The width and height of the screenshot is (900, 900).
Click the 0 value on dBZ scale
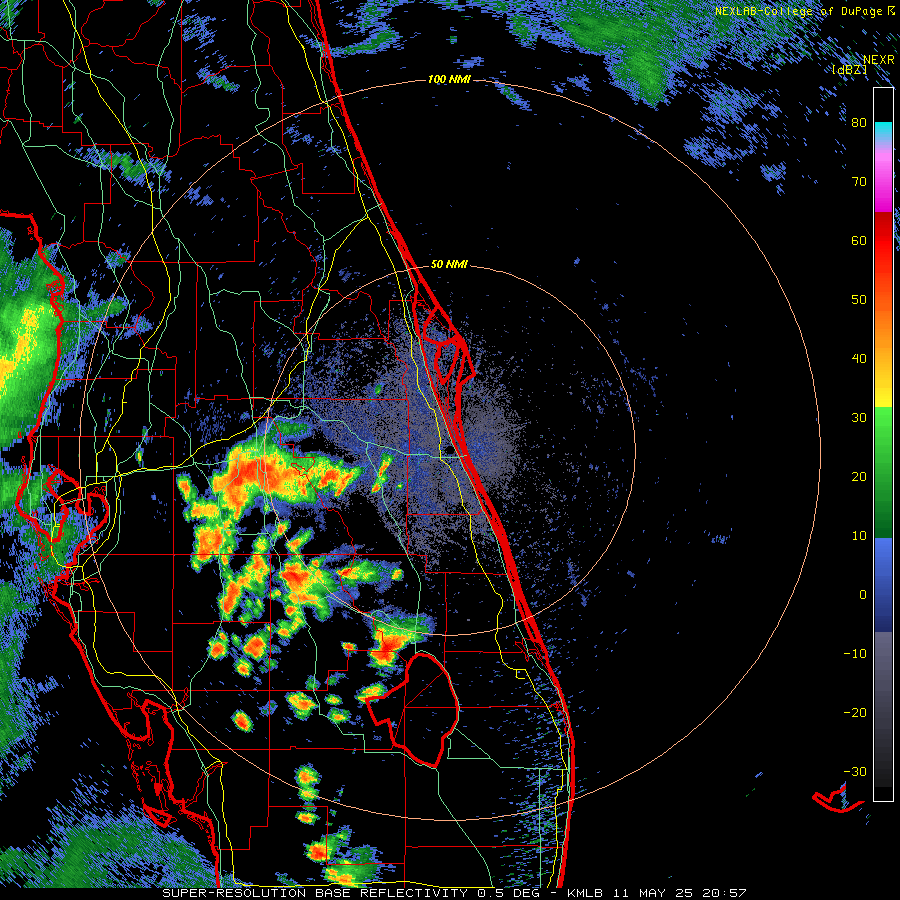pyautogui.click(x=863, y=595)
